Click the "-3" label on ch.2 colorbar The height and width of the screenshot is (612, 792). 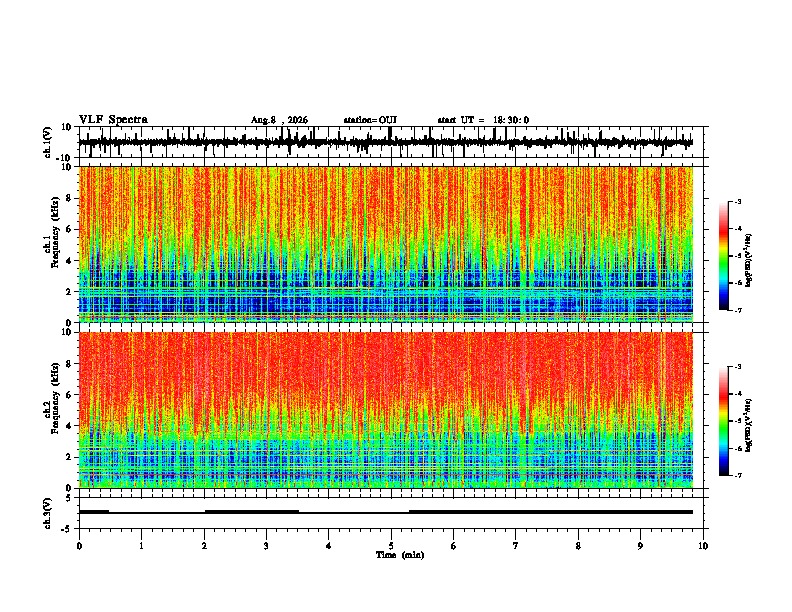point(738,367)
